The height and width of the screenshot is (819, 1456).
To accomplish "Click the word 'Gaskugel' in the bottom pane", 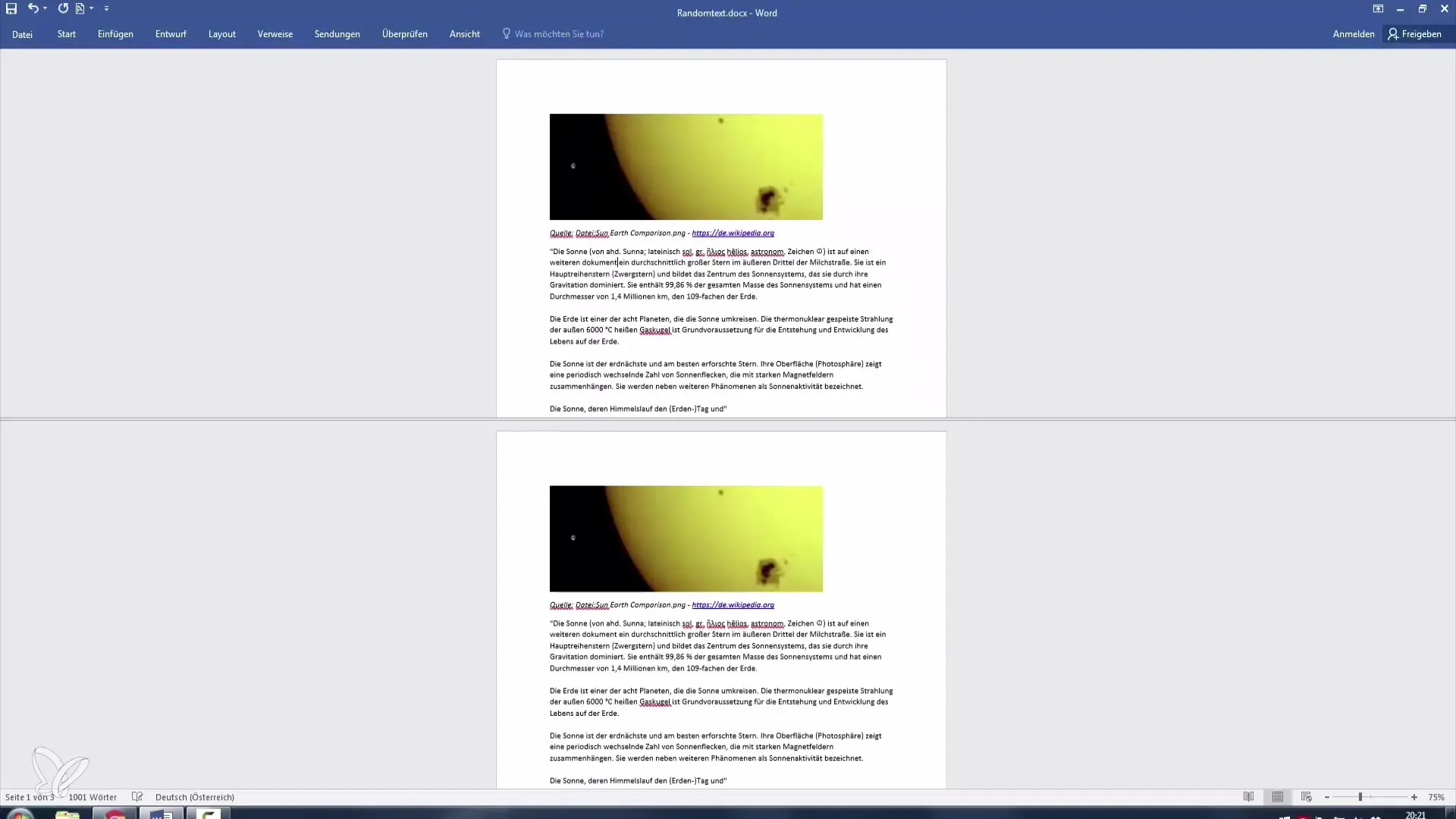I will [x=655, y=702].
